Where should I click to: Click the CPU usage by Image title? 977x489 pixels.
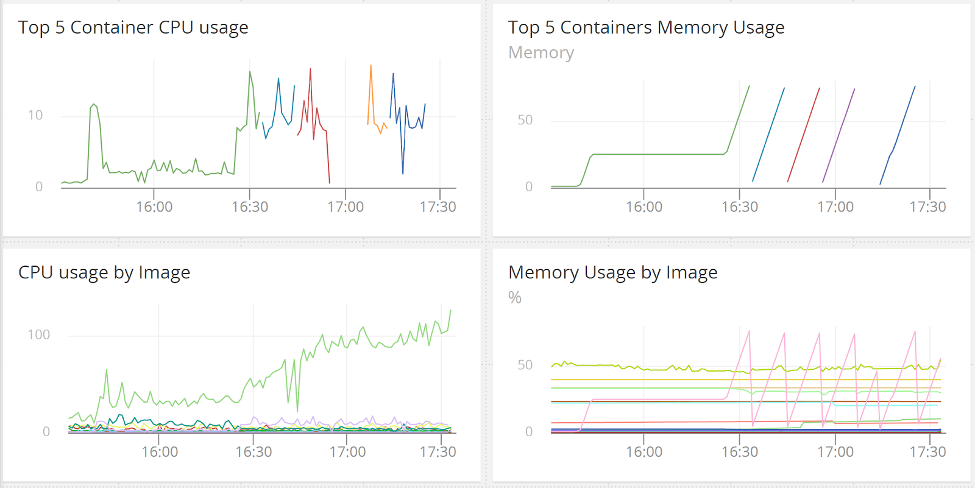click(104, 273)
